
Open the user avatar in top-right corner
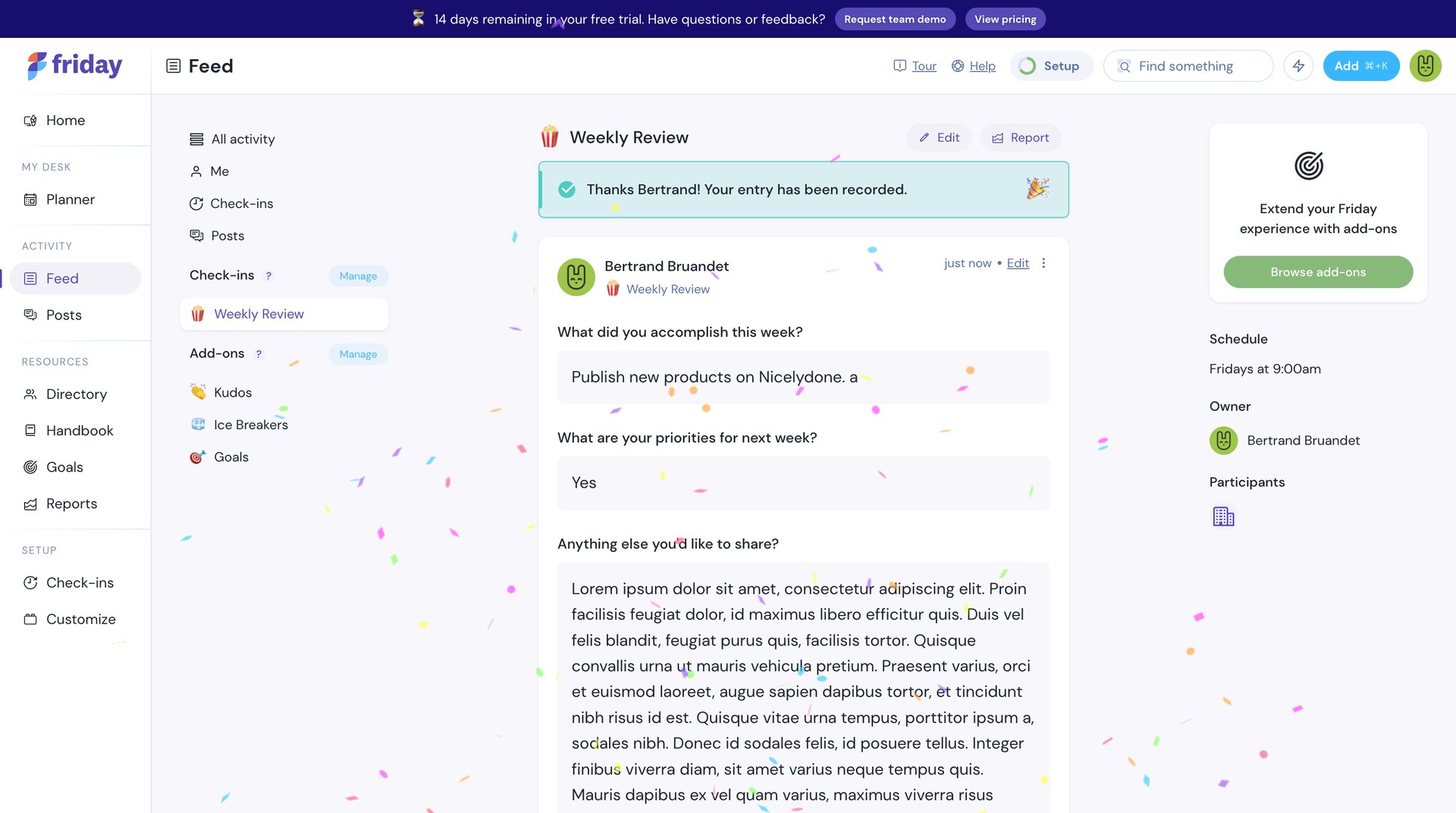tap(1425, 66)
